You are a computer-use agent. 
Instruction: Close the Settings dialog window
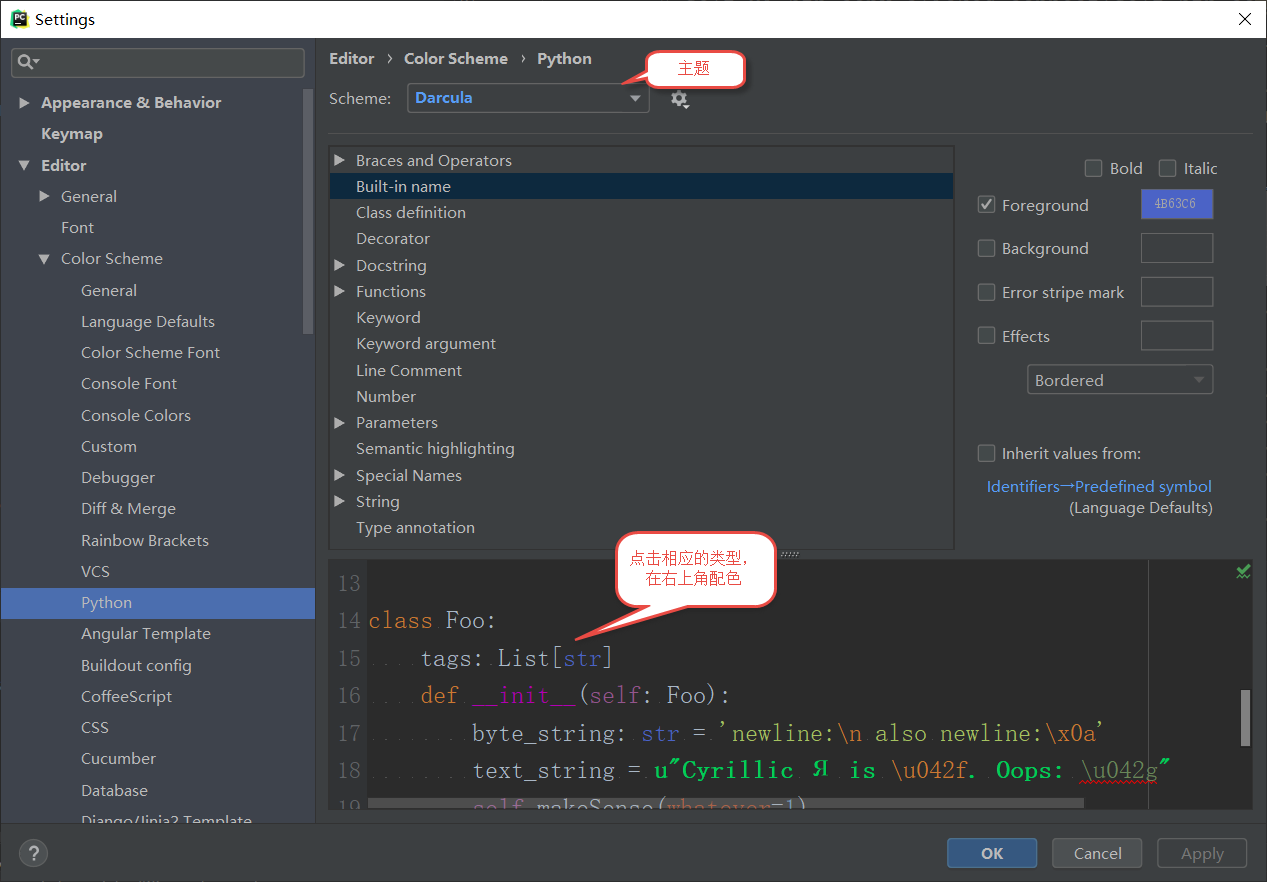(x=1244, y=19)
